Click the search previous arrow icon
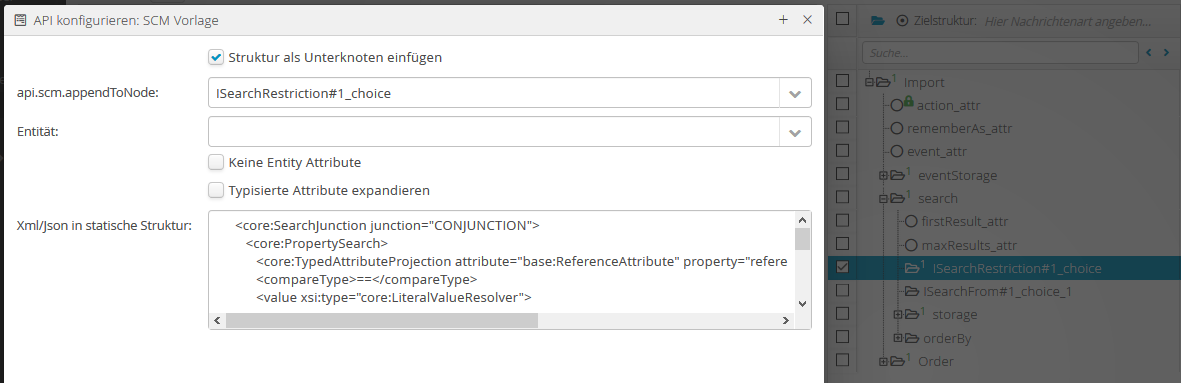The image size is (1181, 383). point(1149,53)
